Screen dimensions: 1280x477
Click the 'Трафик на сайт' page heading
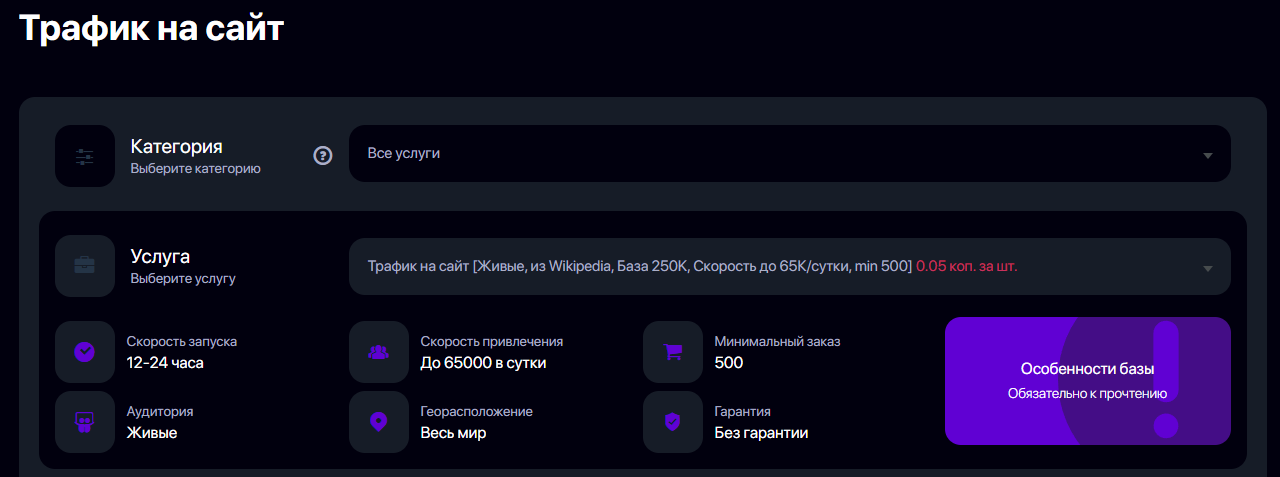(x=152, y=28)
